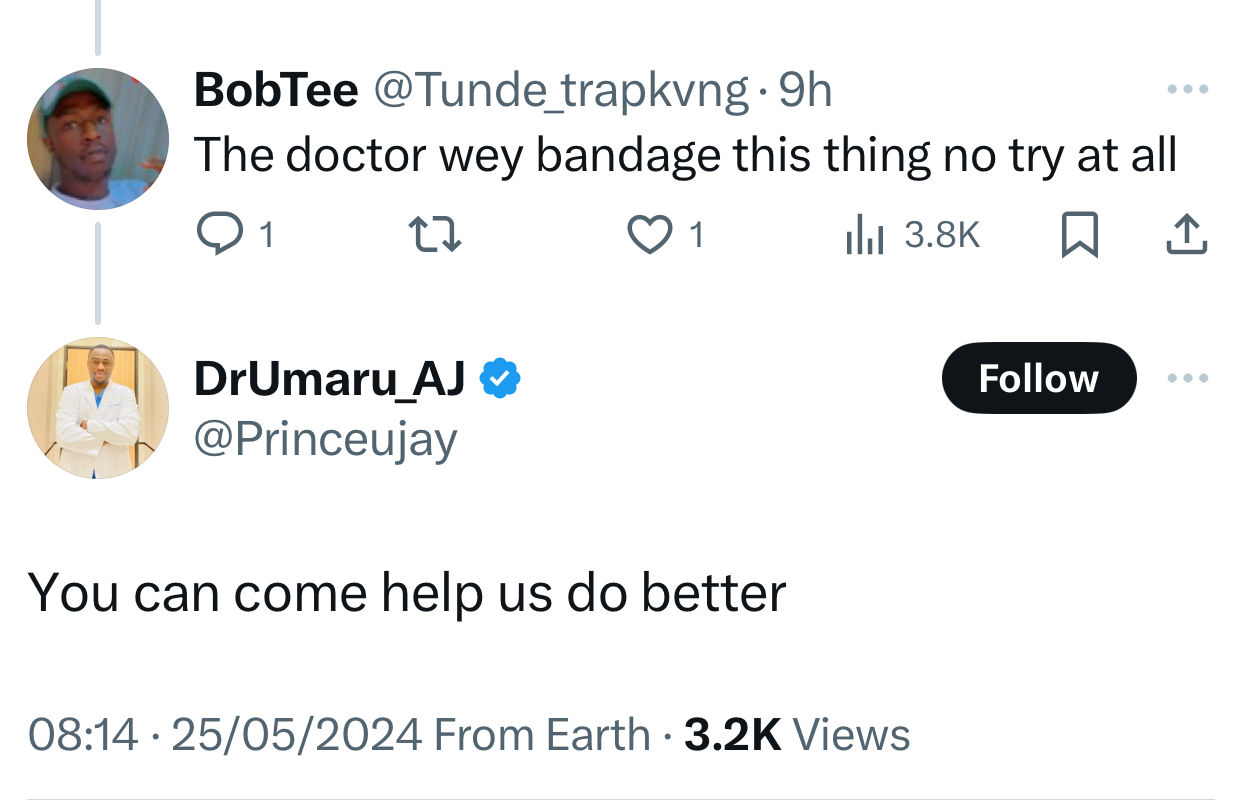Screen dimensions: 1242x806
Task: Open more options for DrUmaru_AJ's tweet
Action: click(x=1187, y=379)
